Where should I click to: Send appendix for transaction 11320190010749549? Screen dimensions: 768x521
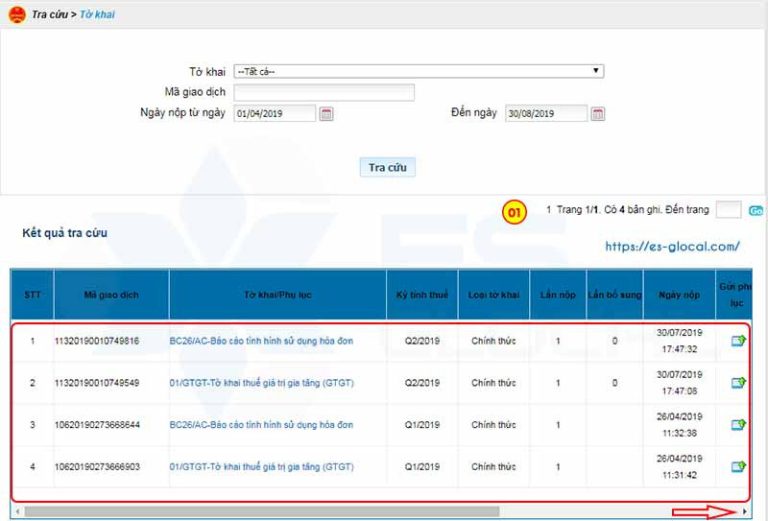(x=738, y=382)
